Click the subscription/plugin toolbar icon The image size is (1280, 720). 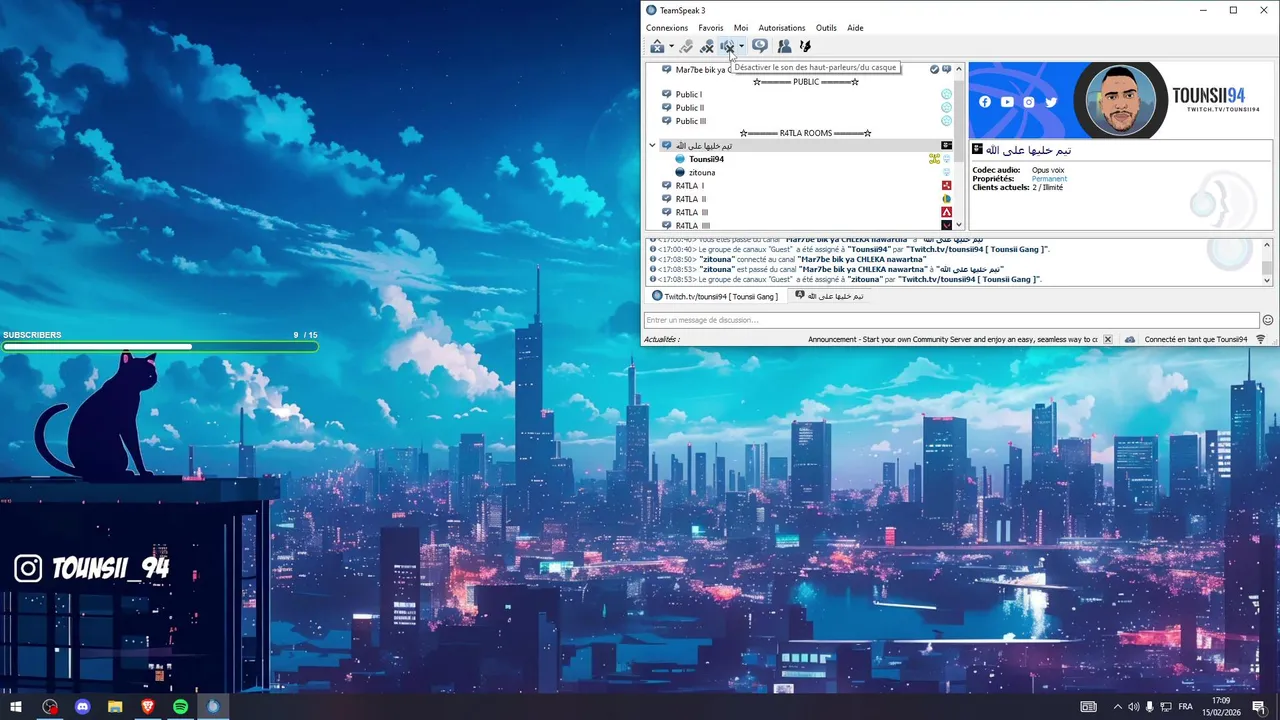point(804,46)
